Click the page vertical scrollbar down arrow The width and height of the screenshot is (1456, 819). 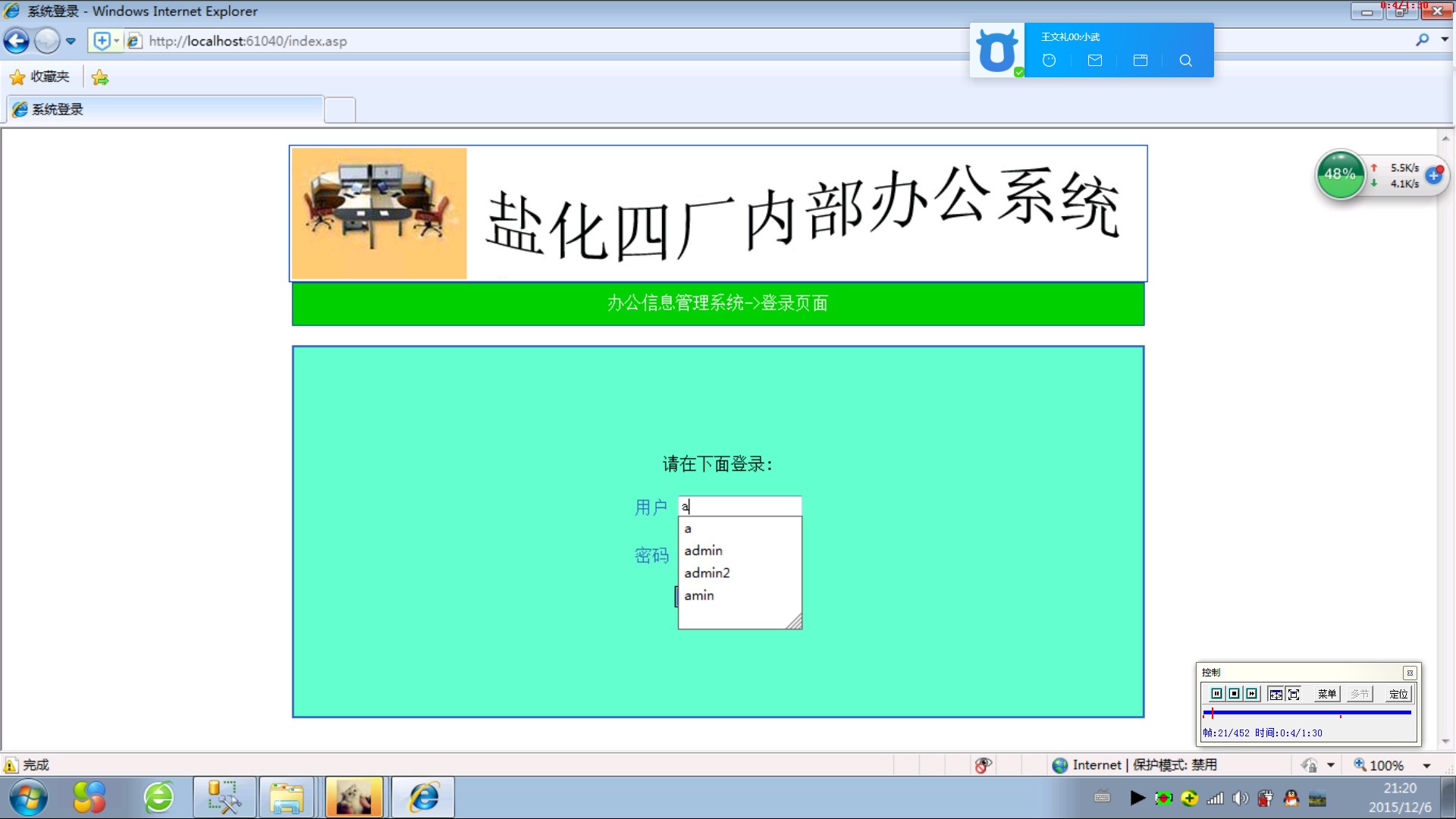click(1445, 742)
